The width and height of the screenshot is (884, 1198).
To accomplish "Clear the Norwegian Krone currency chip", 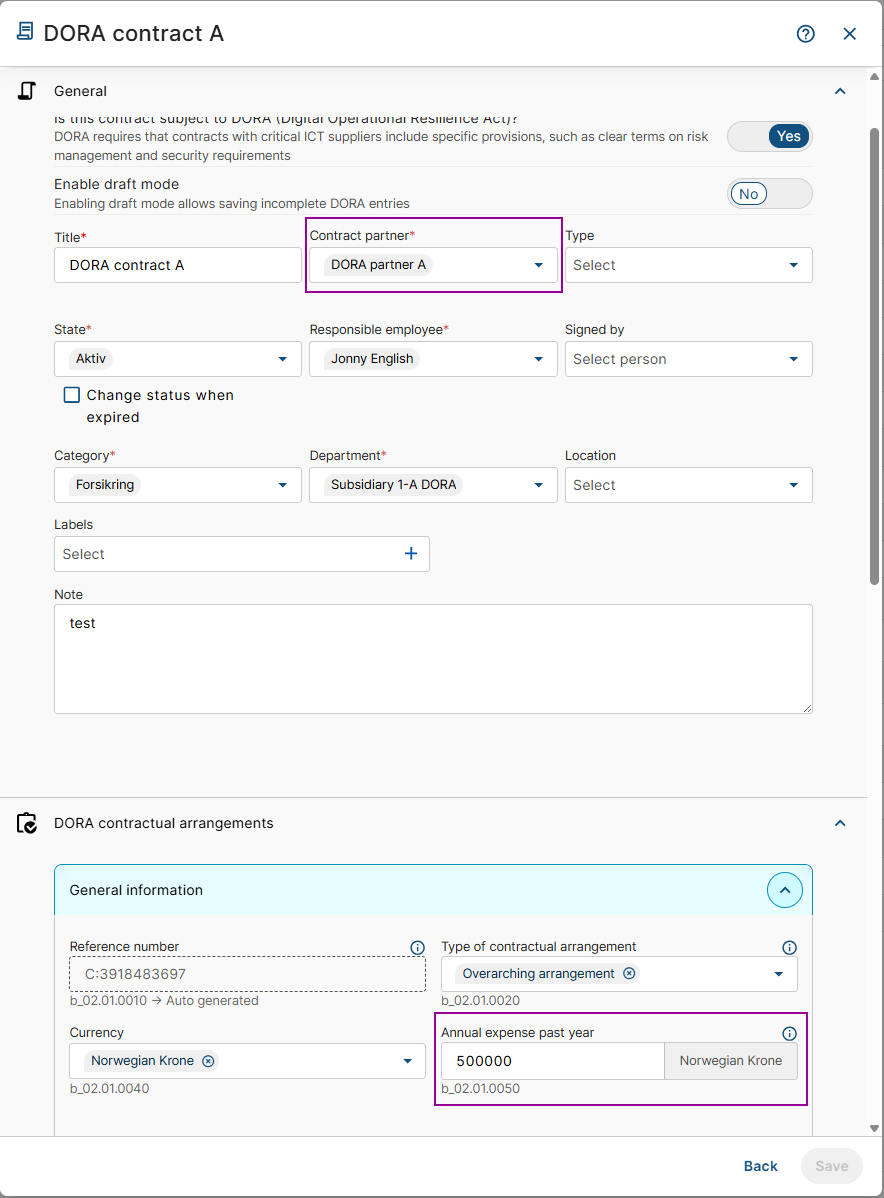I will [208, 1061].
